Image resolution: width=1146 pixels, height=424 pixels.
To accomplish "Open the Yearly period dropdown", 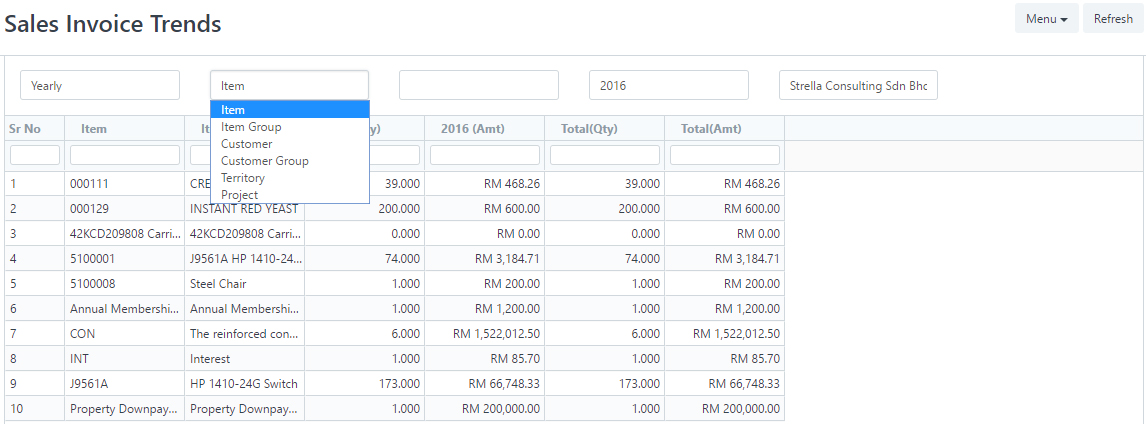I will coord(100,86).
